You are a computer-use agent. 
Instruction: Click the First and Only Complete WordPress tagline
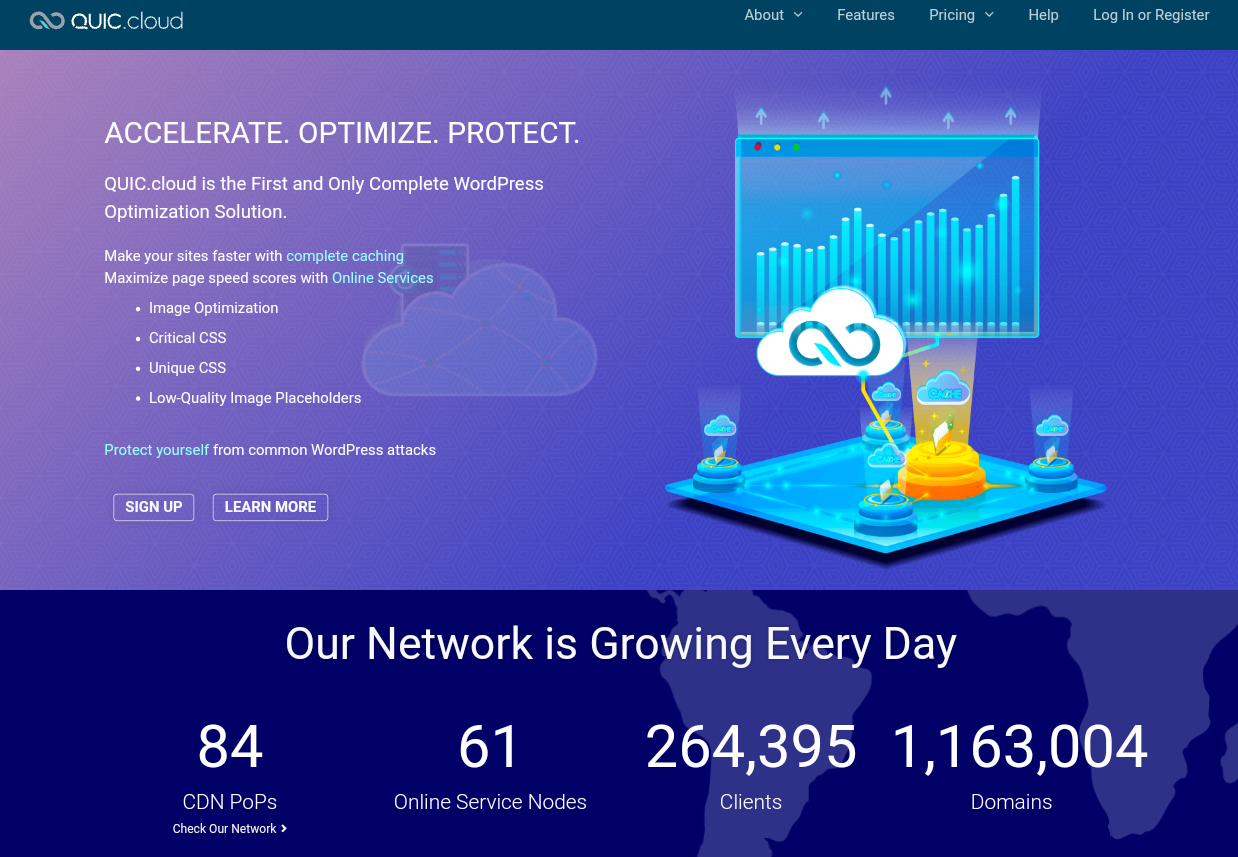click(324, 198)
